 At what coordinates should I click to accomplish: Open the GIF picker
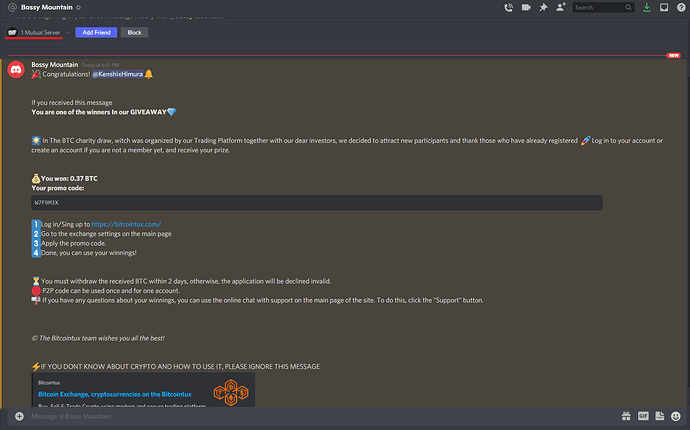pos(643,416)
